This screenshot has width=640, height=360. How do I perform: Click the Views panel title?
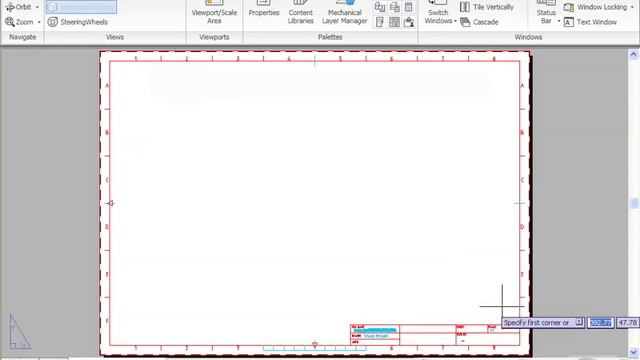tap(115, 37)
